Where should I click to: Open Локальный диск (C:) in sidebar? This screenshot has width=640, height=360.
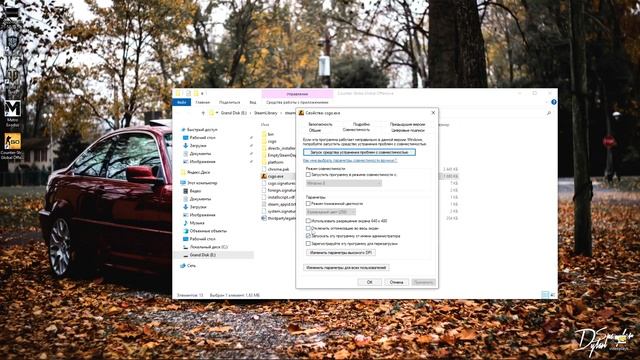coord(205,247)
